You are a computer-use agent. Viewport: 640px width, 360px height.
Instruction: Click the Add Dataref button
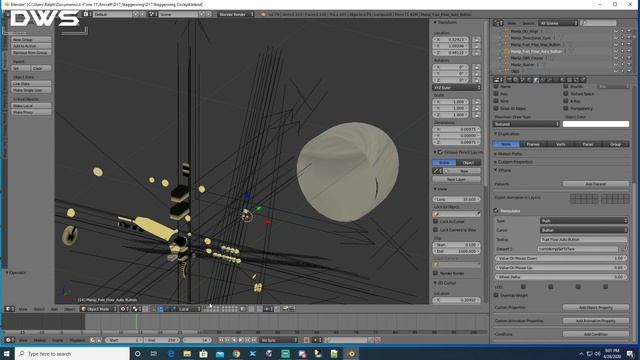pyautogui.click(x=596, y=184)
